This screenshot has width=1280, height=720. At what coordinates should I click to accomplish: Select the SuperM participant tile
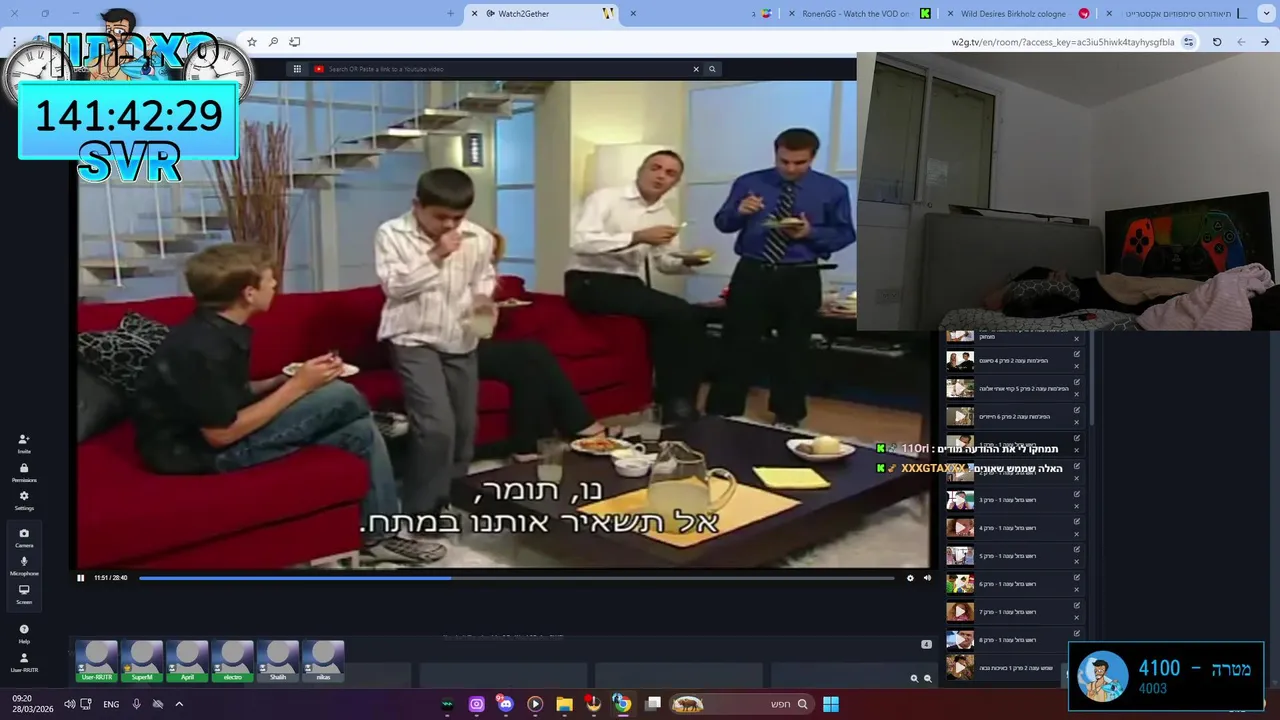coord(142,662)
